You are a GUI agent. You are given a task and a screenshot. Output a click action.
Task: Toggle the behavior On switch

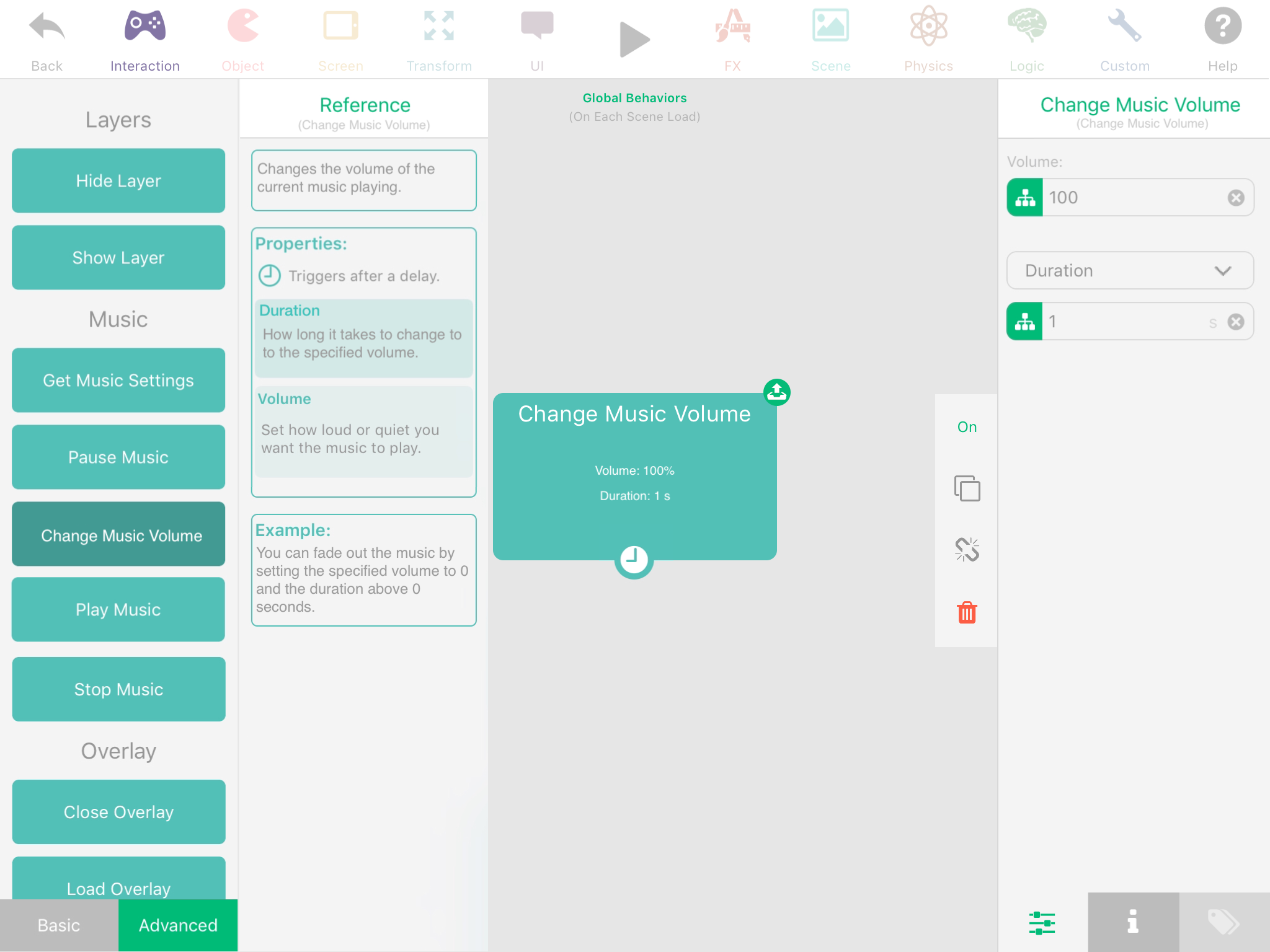967,427
